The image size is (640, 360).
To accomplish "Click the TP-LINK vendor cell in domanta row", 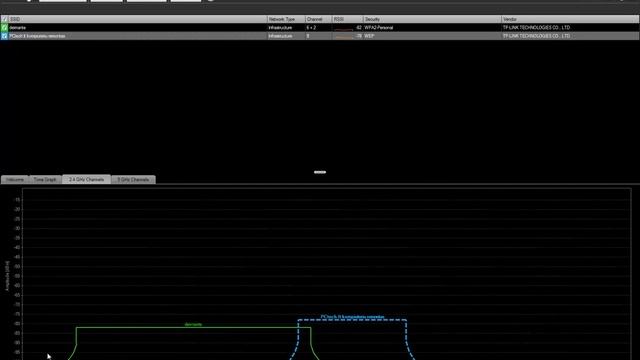I will [536, 28].
